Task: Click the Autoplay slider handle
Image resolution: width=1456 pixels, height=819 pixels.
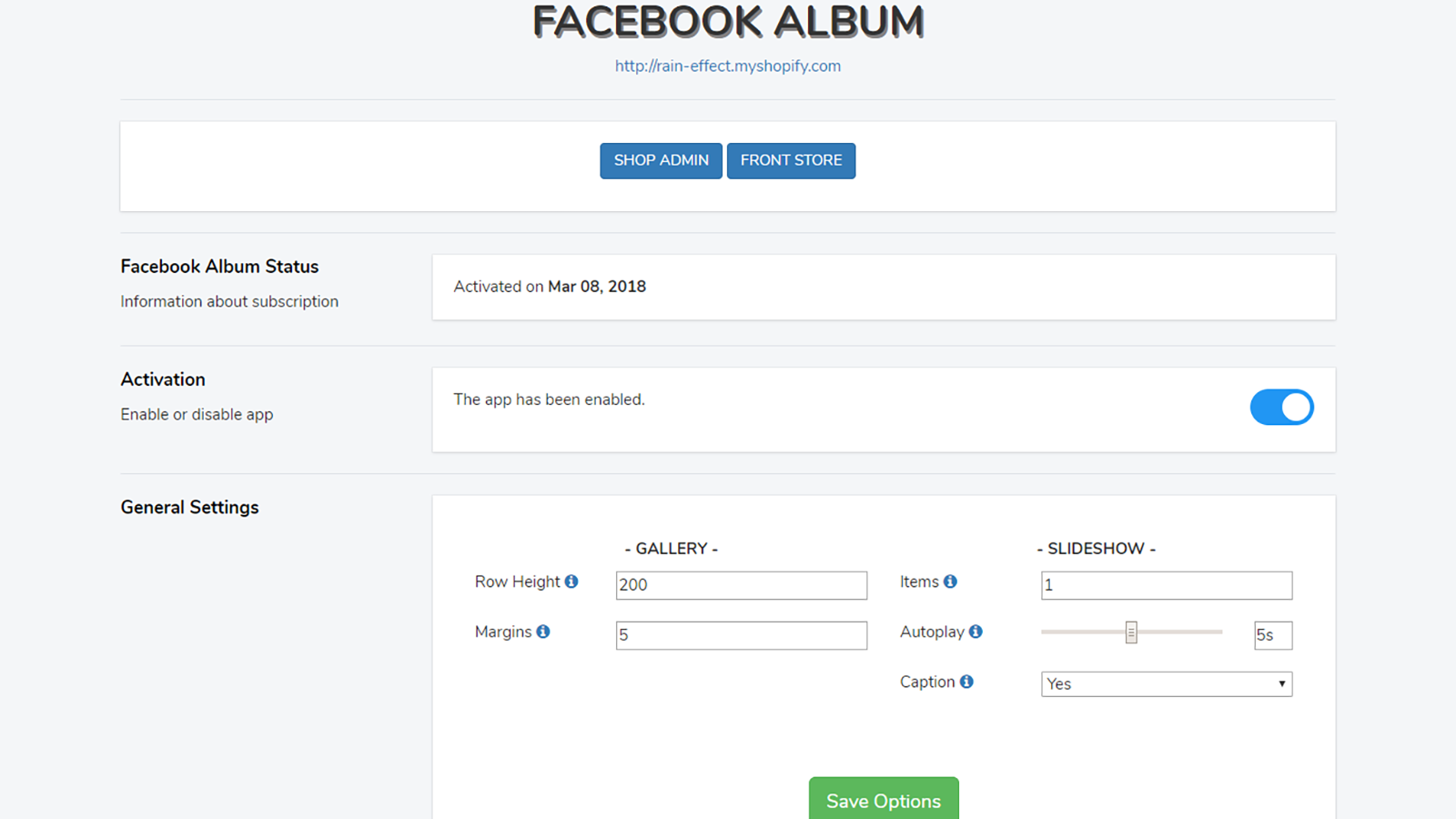Action: coord(1131,632)
